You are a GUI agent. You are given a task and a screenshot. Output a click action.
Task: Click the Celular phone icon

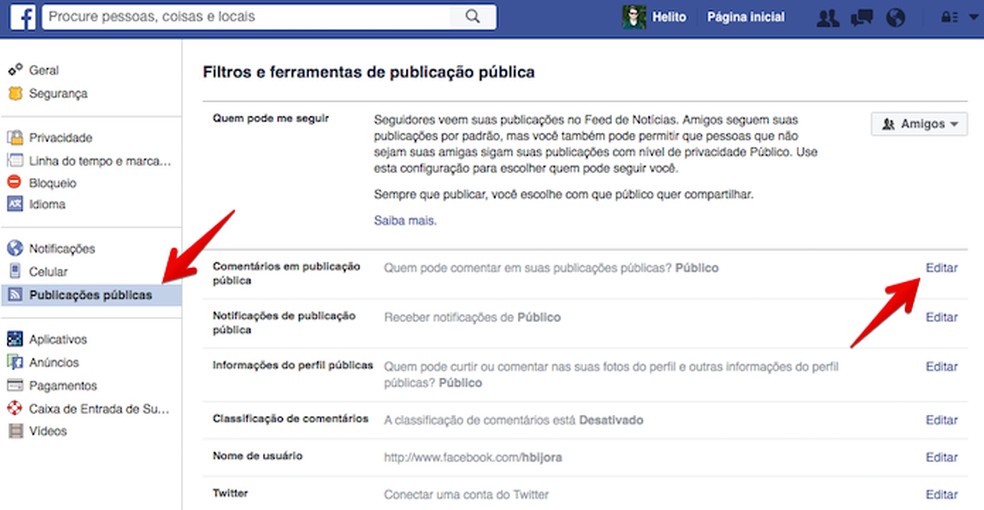tap(15, 271)
